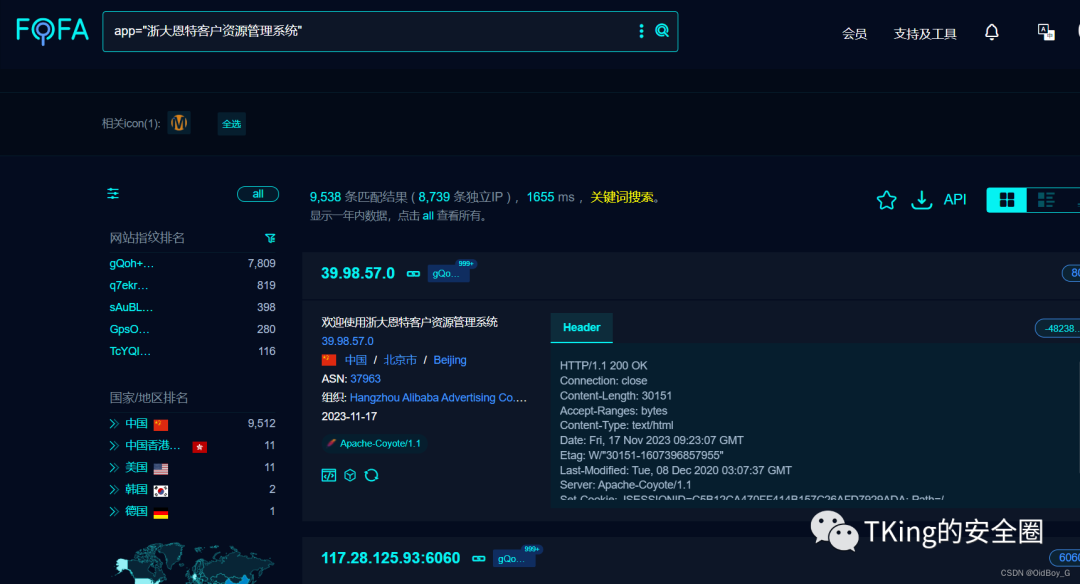Click the all link in results note
This screenshot has height=584, width=1080.
point(428,216)
